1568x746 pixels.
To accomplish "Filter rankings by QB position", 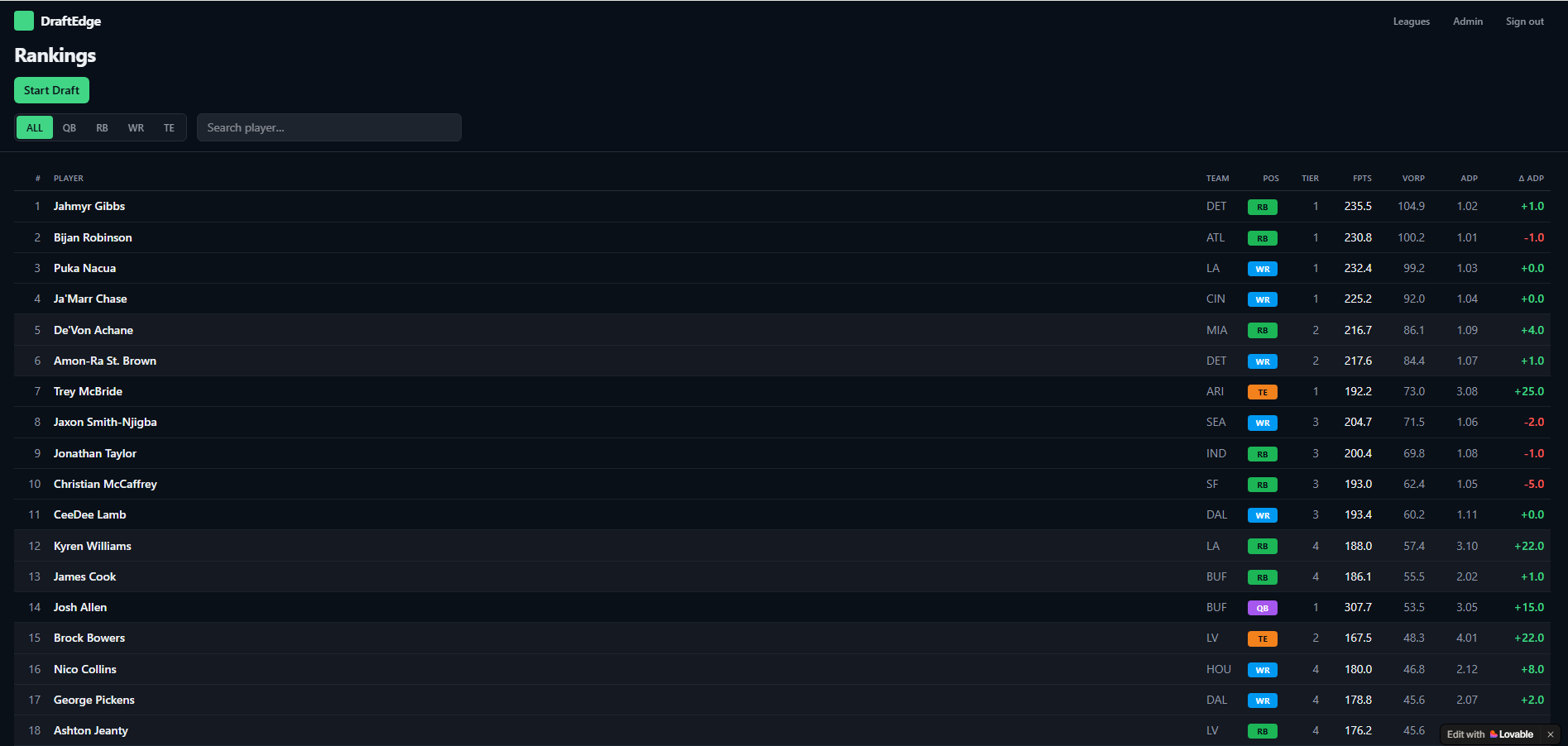I will (70, 127).
